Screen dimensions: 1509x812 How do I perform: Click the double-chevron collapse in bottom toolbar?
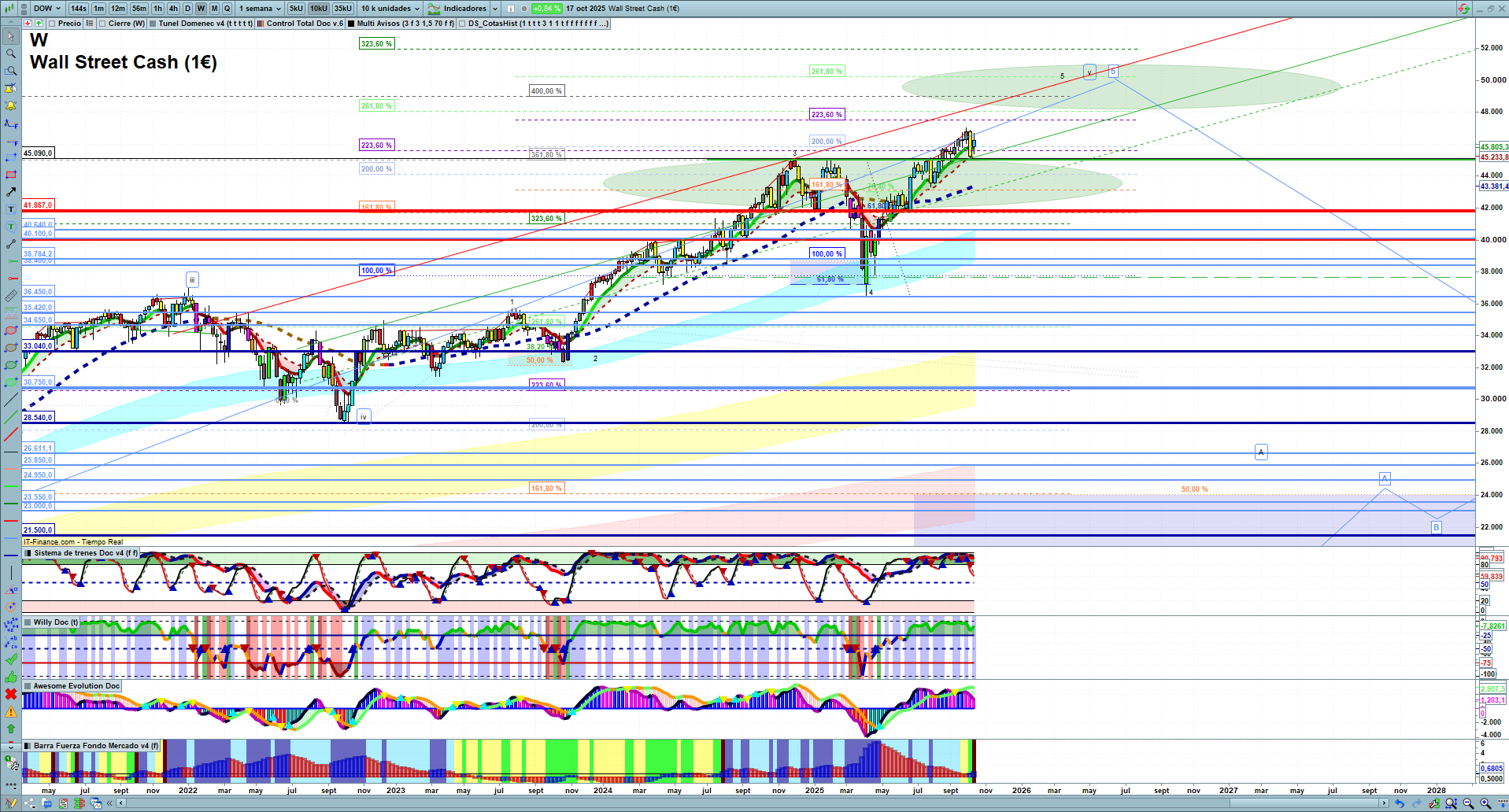click(110, 803)
